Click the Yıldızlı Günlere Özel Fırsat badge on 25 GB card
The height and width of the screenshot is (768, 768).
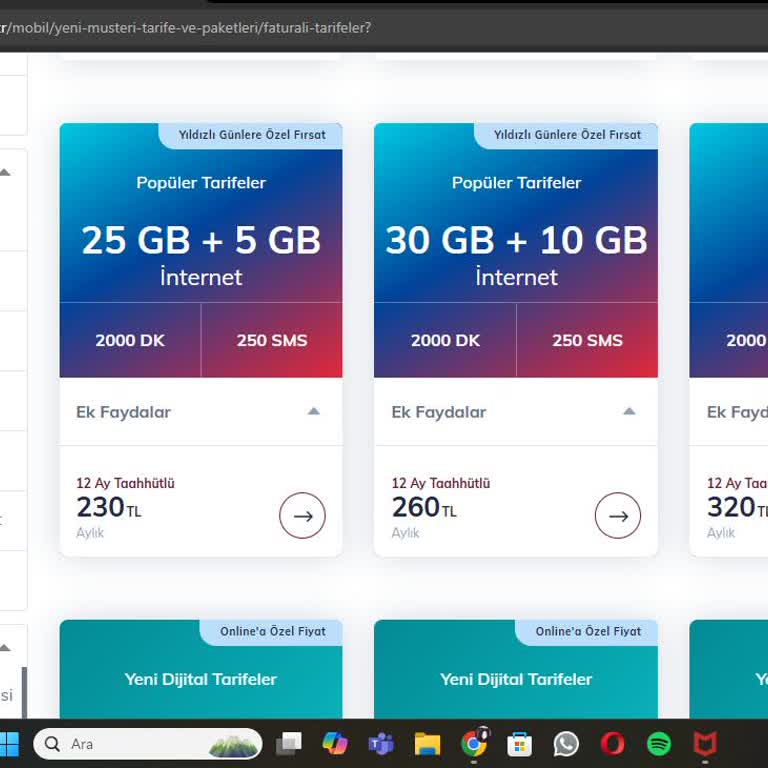251,135
